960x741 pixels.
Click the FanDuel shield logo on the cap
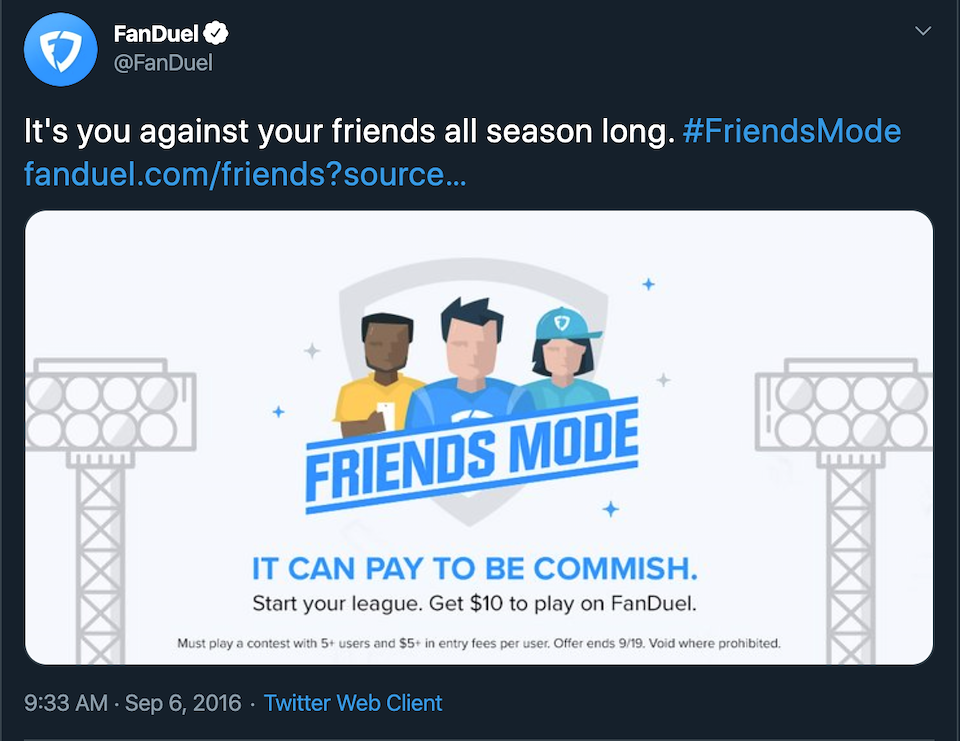[562, 324]
